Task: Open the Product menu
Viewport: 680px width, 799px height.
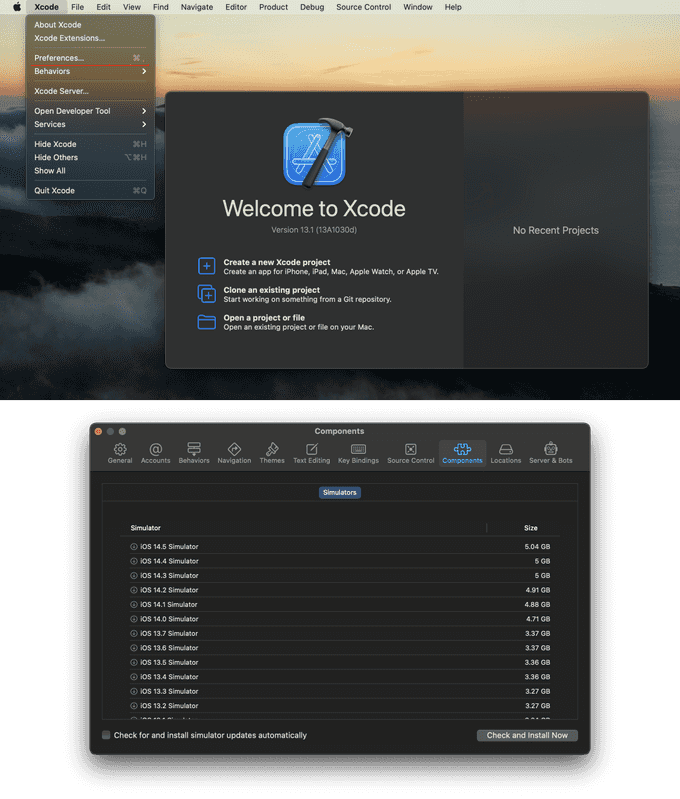Action: coord(273,7)
